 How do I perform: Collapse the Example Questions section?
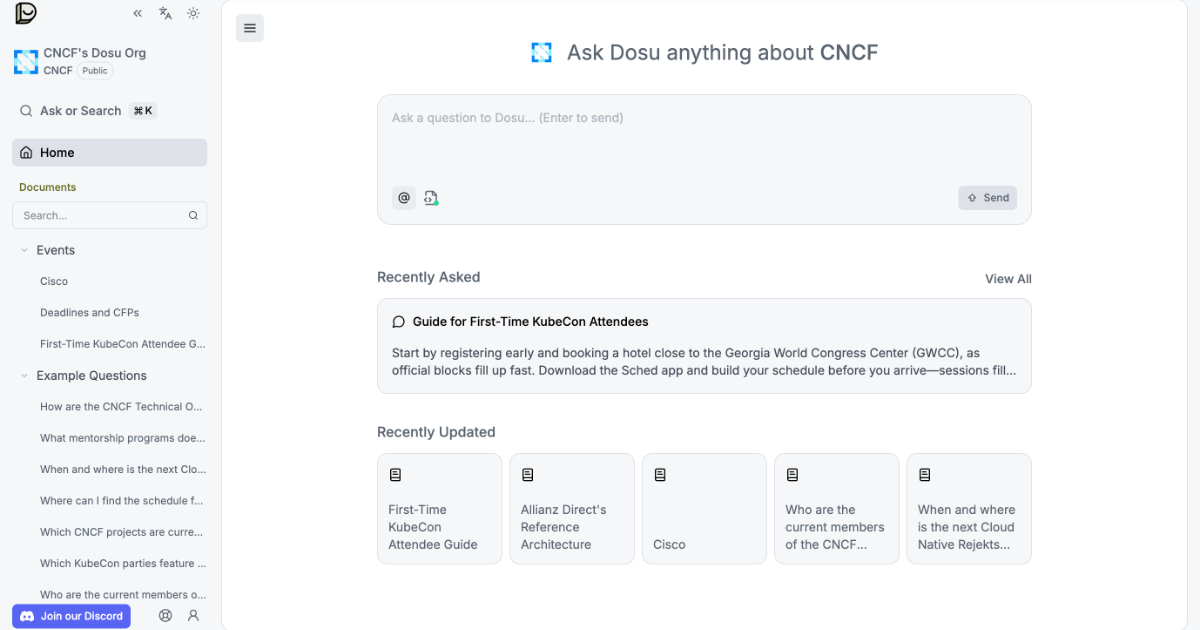click(24, 376)
